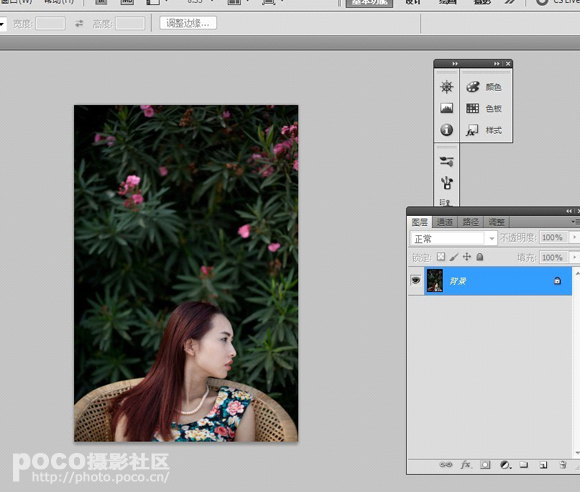Open the Styles (样式) fx icon

472,130
